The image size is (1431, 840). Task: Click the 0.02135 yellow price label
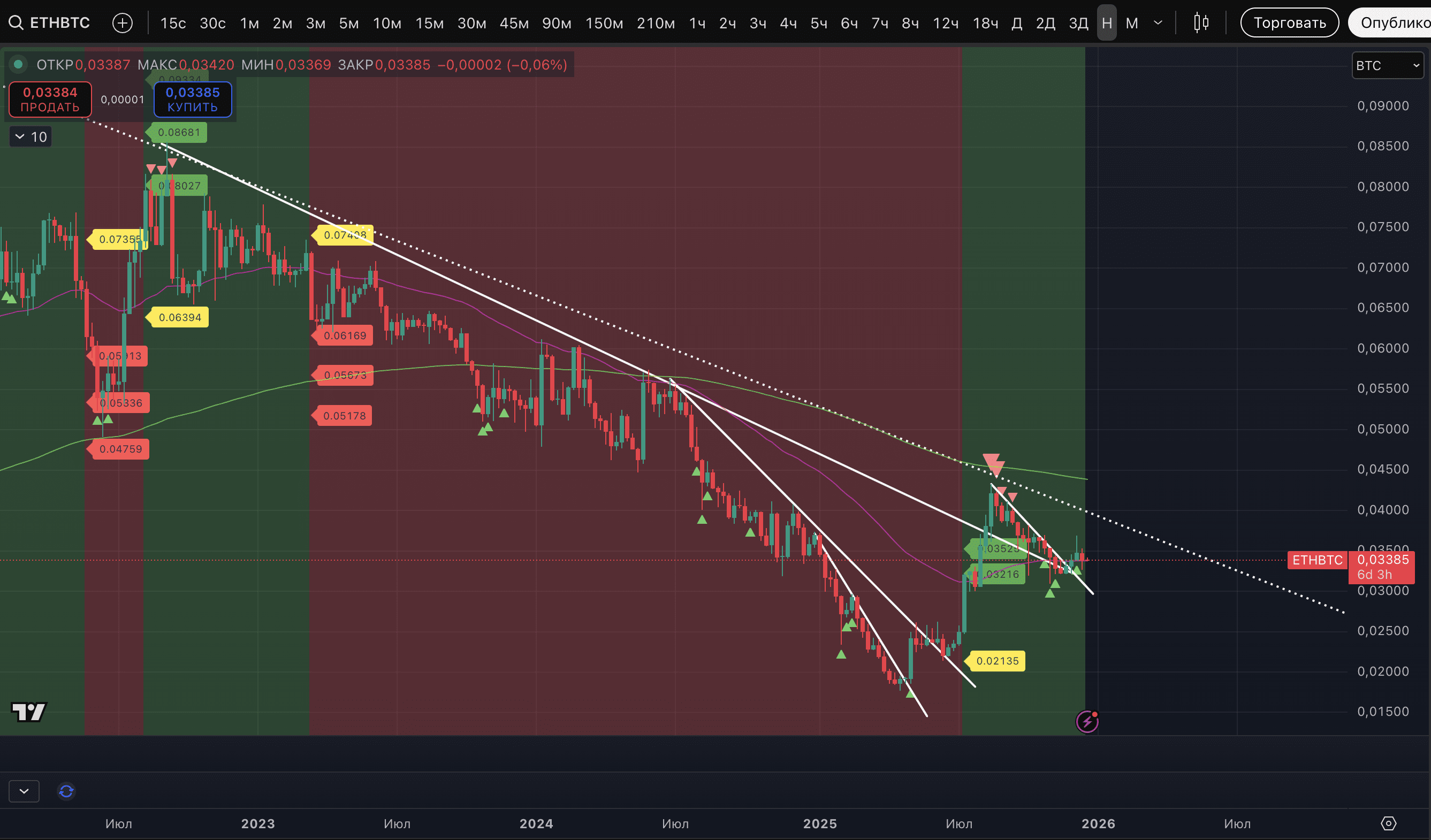[x=997, y=661]
